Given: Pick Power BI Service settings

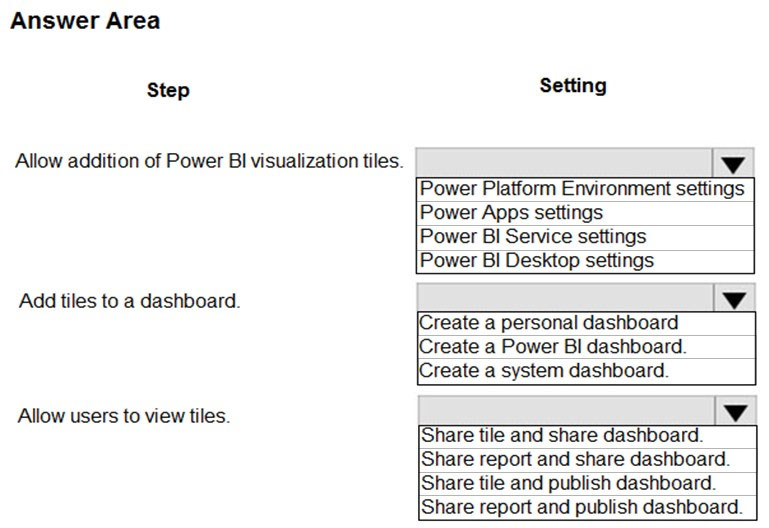Looking at the screenshot, I should click(x=585, y=237).
